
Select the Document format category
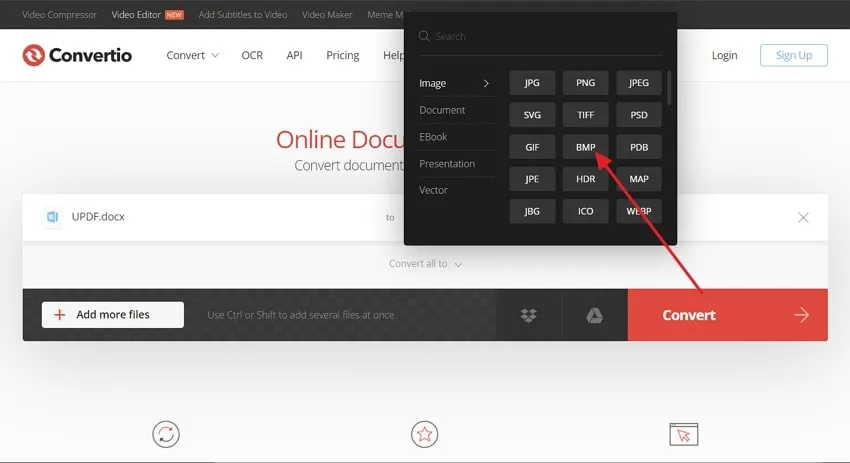[x=442, y=110]
